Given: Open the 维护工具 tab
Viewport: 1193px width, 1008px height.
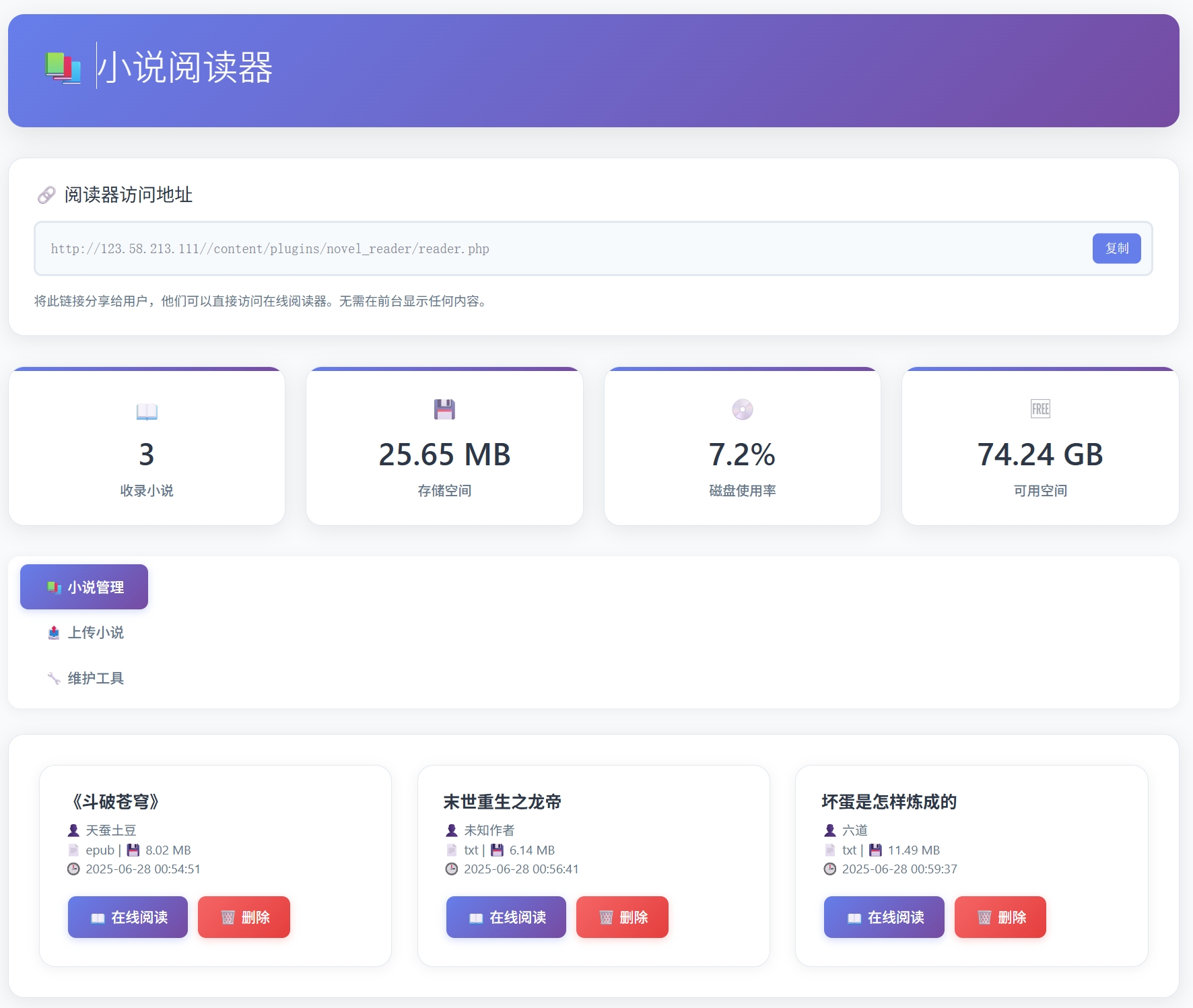Looking at the screenshot, I should [86, 678].
